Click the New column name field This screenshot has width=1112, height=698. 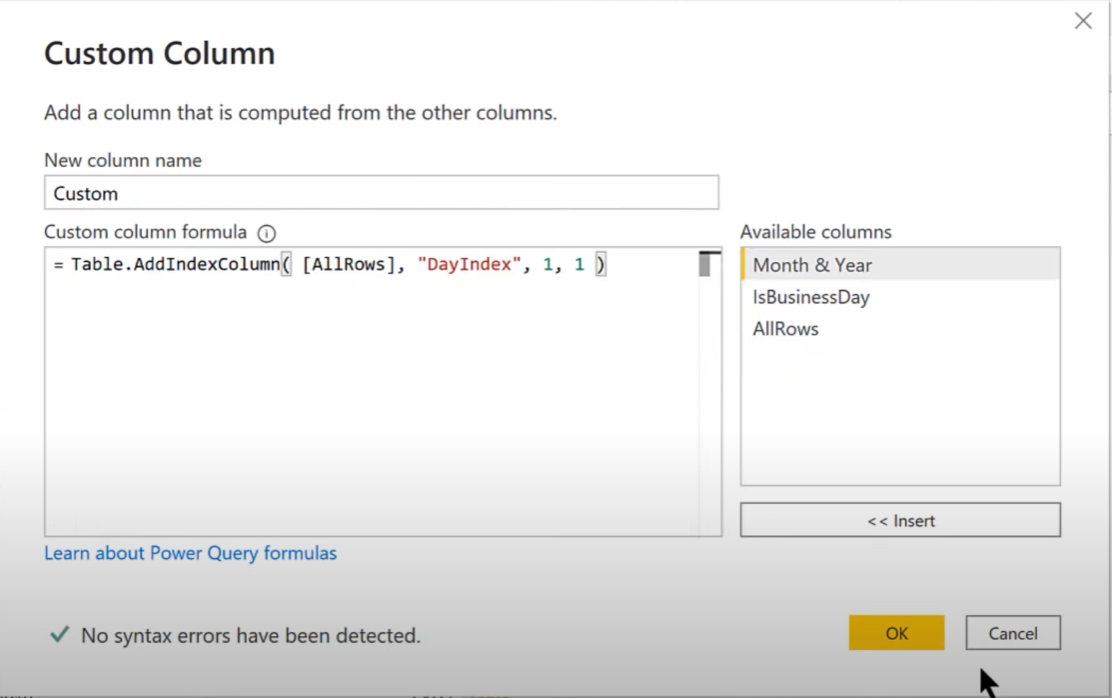(382, 193)
